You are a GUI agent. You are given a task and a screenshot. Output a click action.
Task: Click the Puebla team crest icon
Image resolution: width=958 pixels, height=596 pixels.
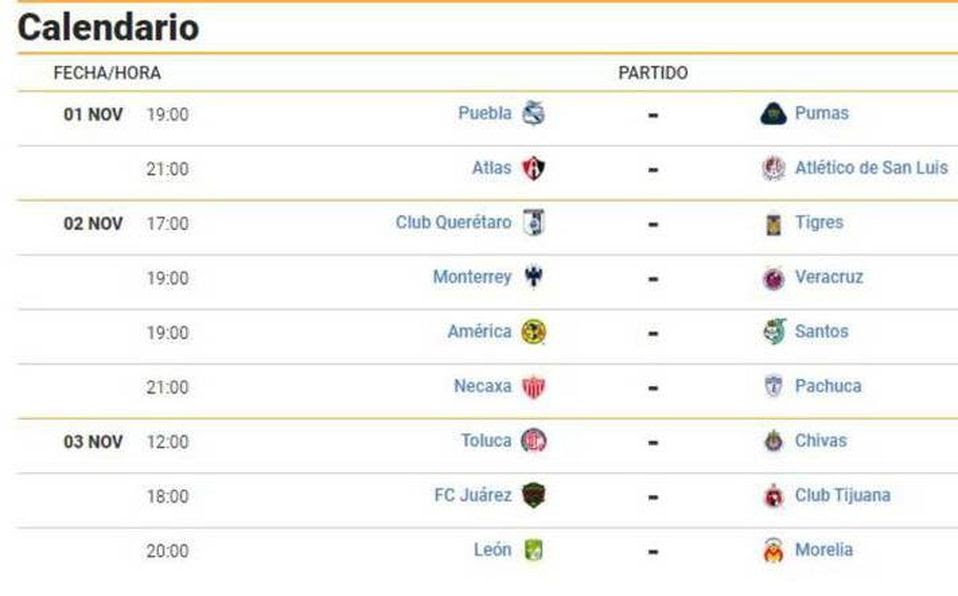(533, 113)
